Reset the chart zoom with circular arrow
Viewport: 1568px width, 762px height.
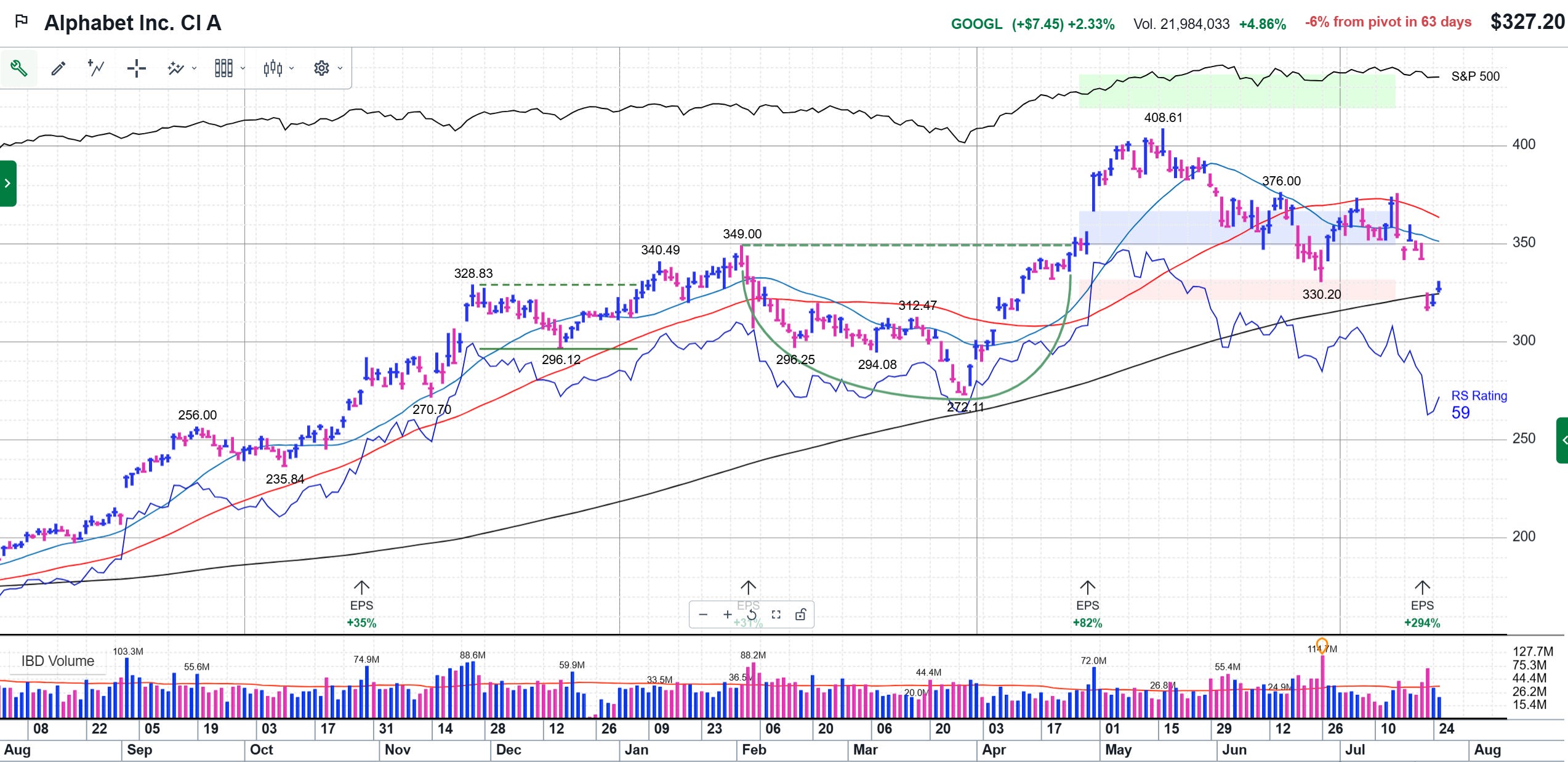click(x=752, y=614)
